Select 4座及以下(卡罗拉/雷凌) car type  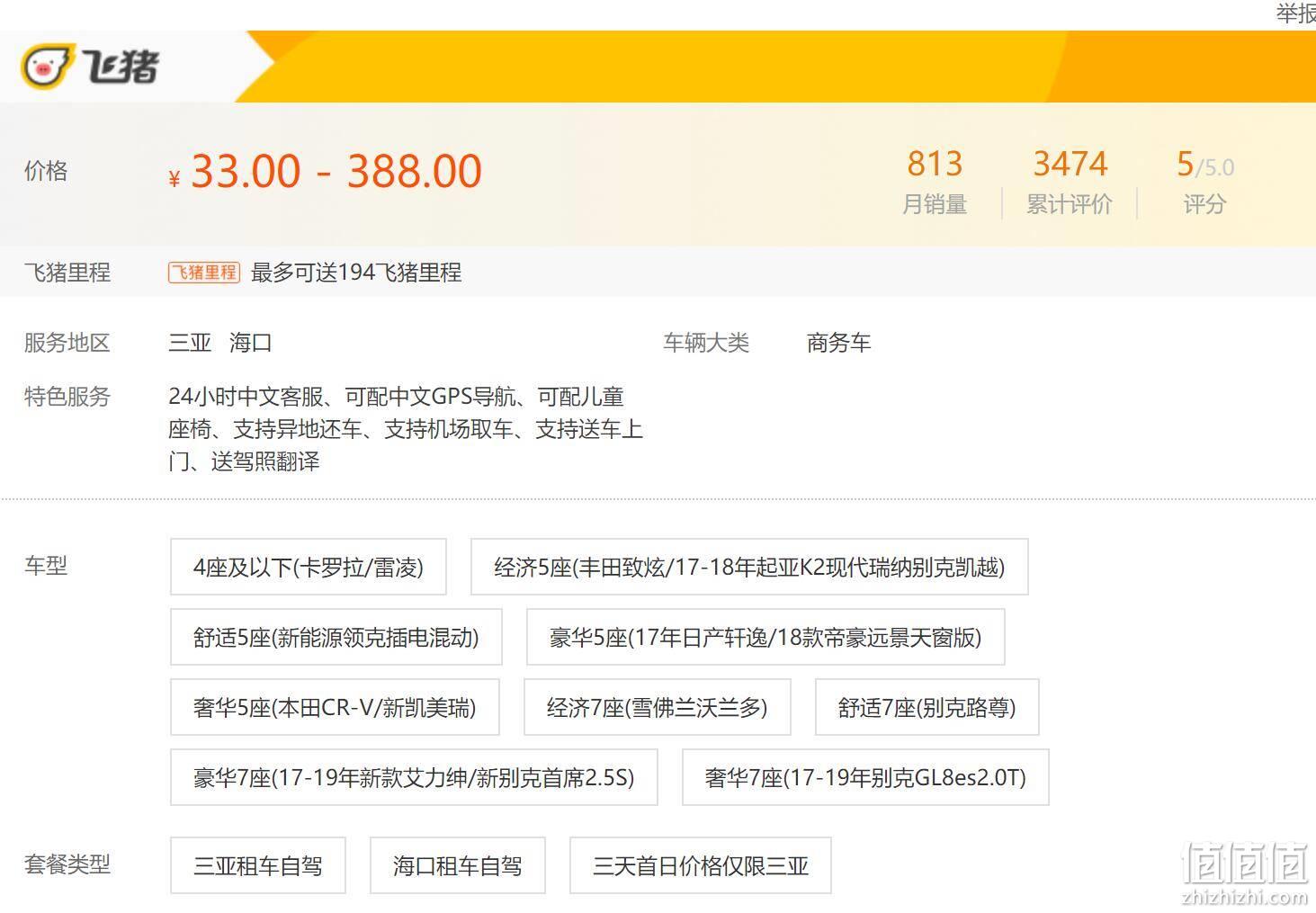pyautogui.click(x=309, y=567)
